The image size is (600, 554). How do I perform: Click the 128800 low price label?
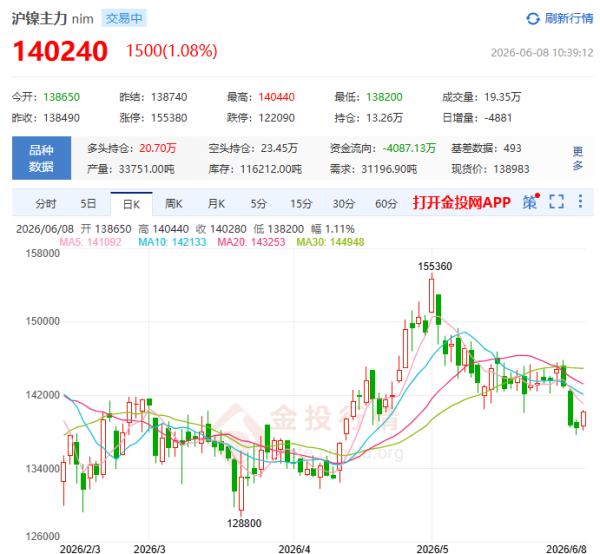(x=244, y=523)
